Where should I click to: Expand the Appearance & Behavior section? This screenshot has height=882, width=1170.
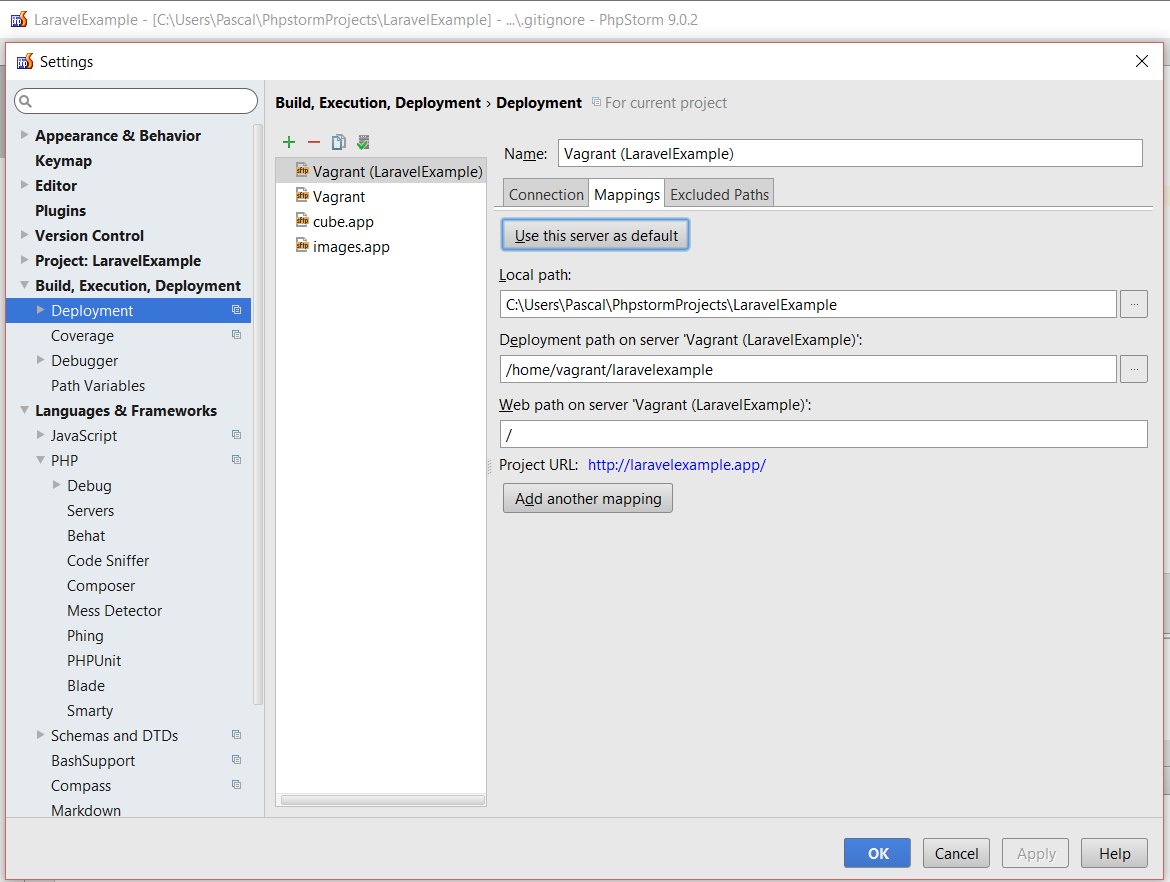tap(24, 135)
